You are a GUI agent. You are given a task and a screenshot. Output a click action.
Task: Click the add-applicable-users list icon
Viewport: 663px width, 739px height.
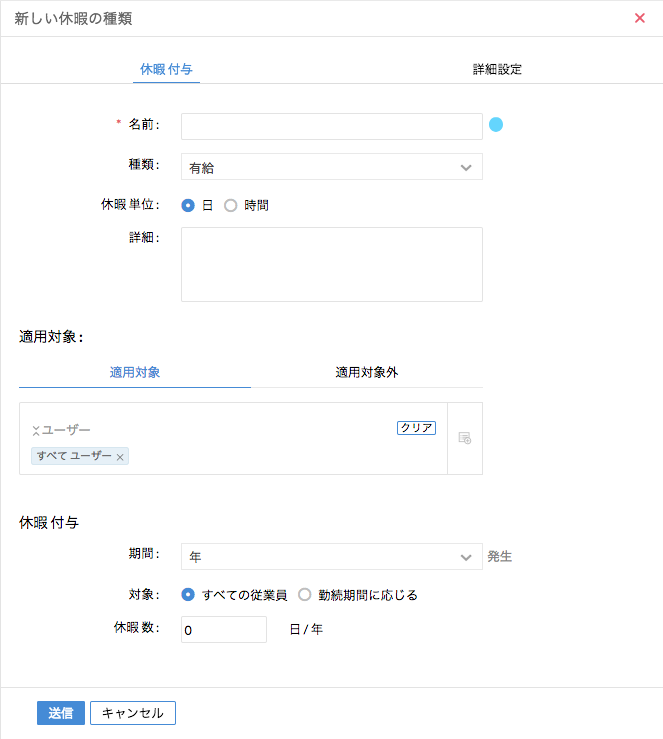point(465,438)
